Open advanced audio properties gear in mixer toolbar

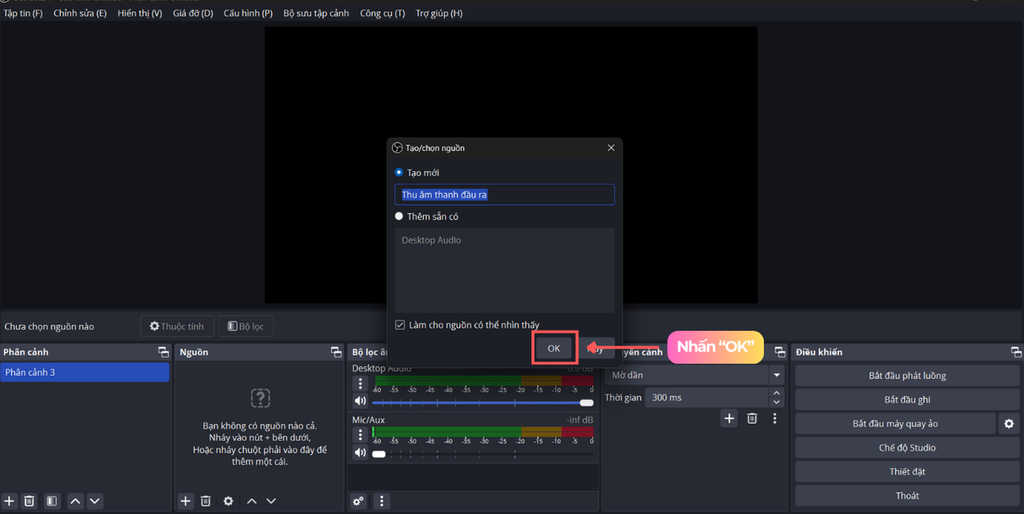(x=358, y=501)
